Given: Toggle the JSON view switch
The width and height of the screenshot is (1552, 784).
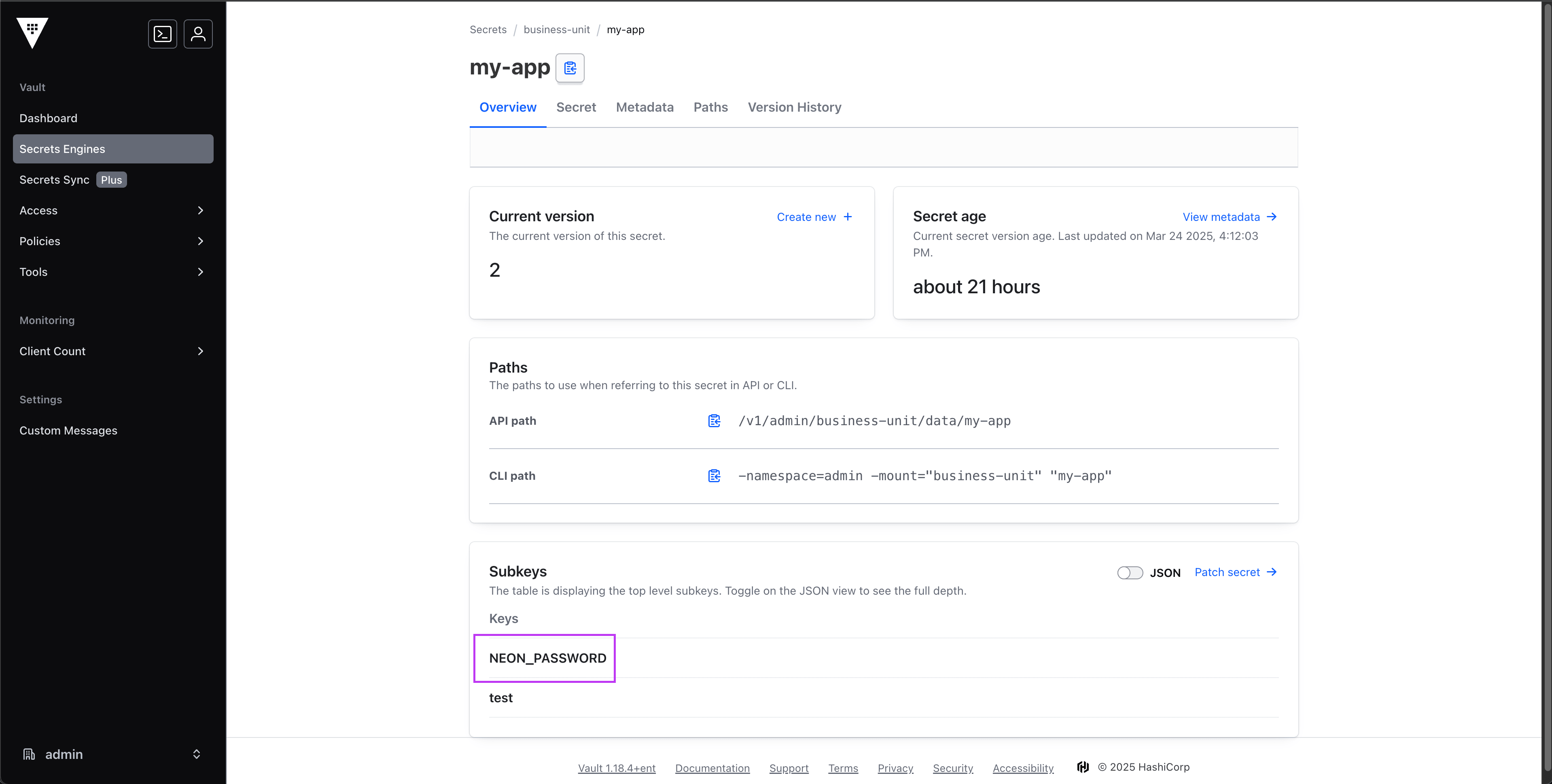Looking at the screenshot, I should click(1130, 572).
